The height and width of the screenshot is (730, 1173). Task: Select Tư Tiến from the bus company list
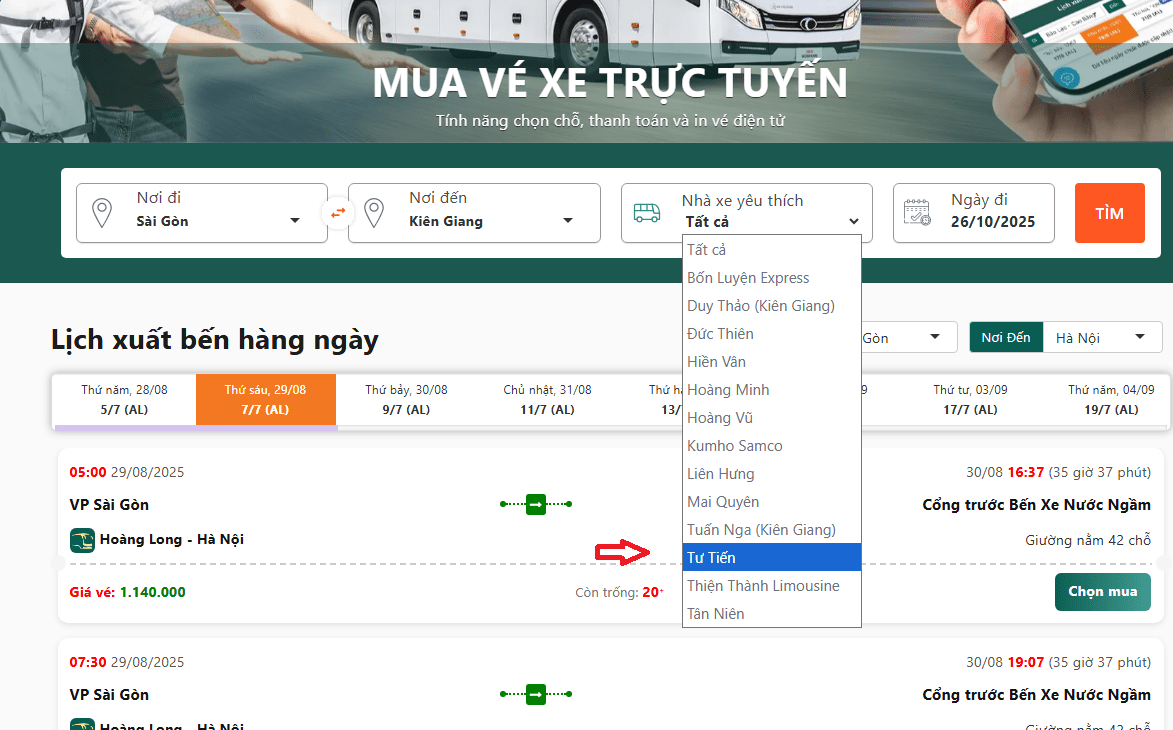coord(771,558)
